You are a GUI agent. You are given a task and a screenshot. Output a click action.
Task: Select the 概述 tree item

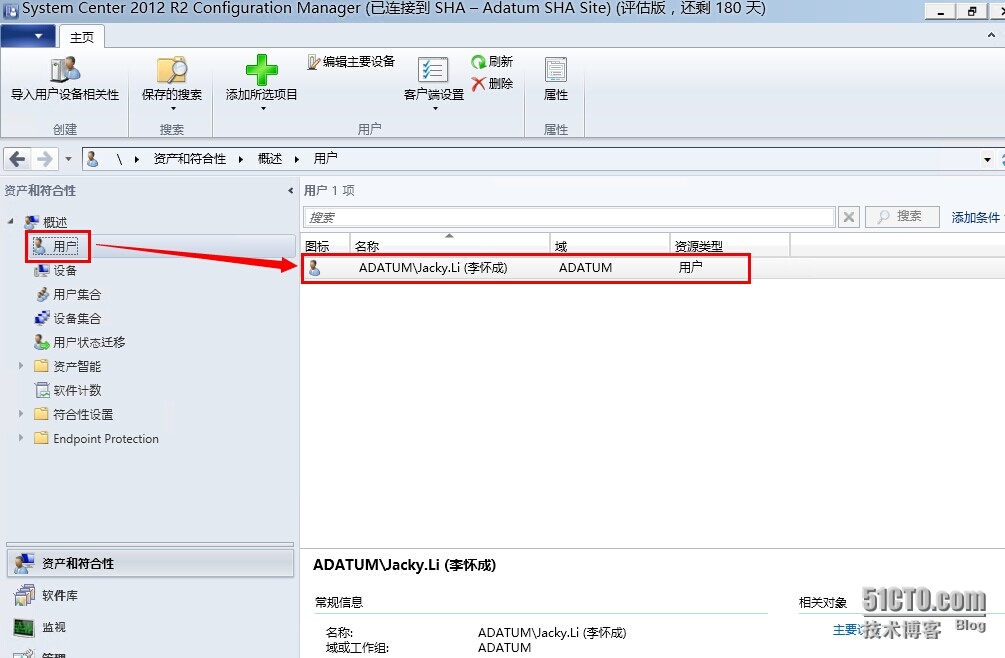pos(46,222)
